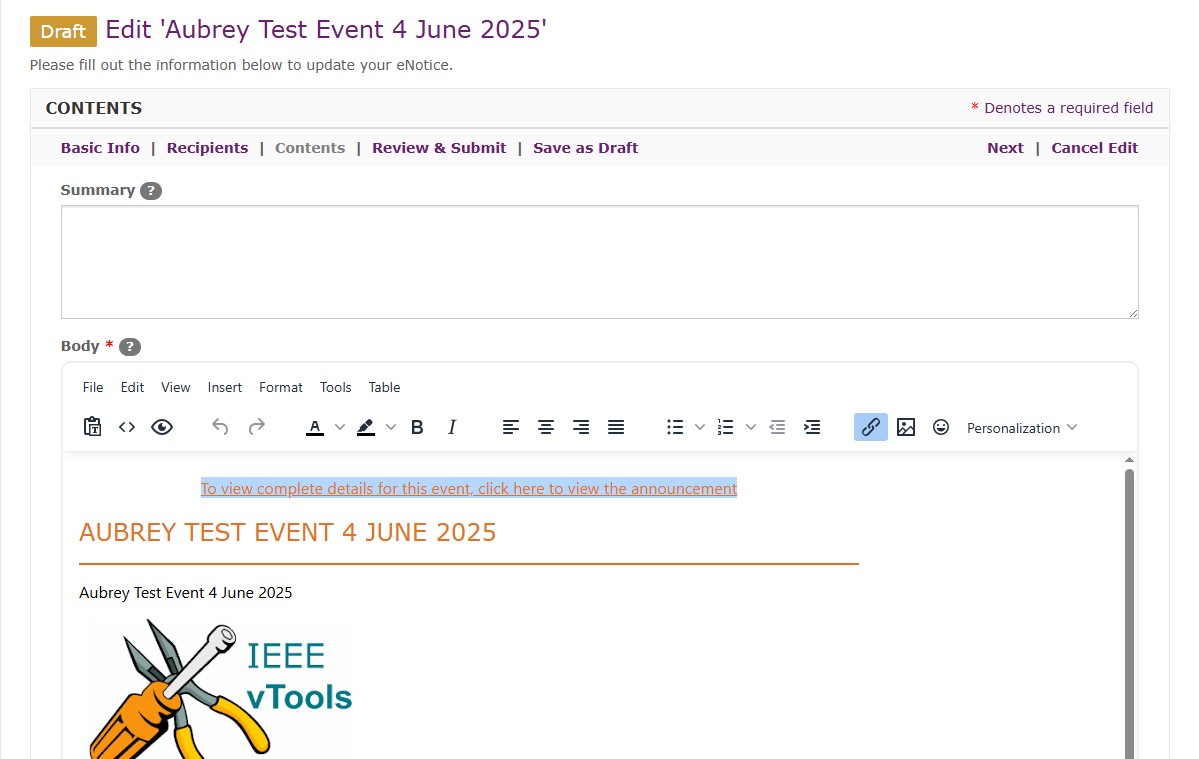Image resolution: width=1199 pixels, height=759 pixels.
Task: Select the Contents step
Action: [310, 148]
